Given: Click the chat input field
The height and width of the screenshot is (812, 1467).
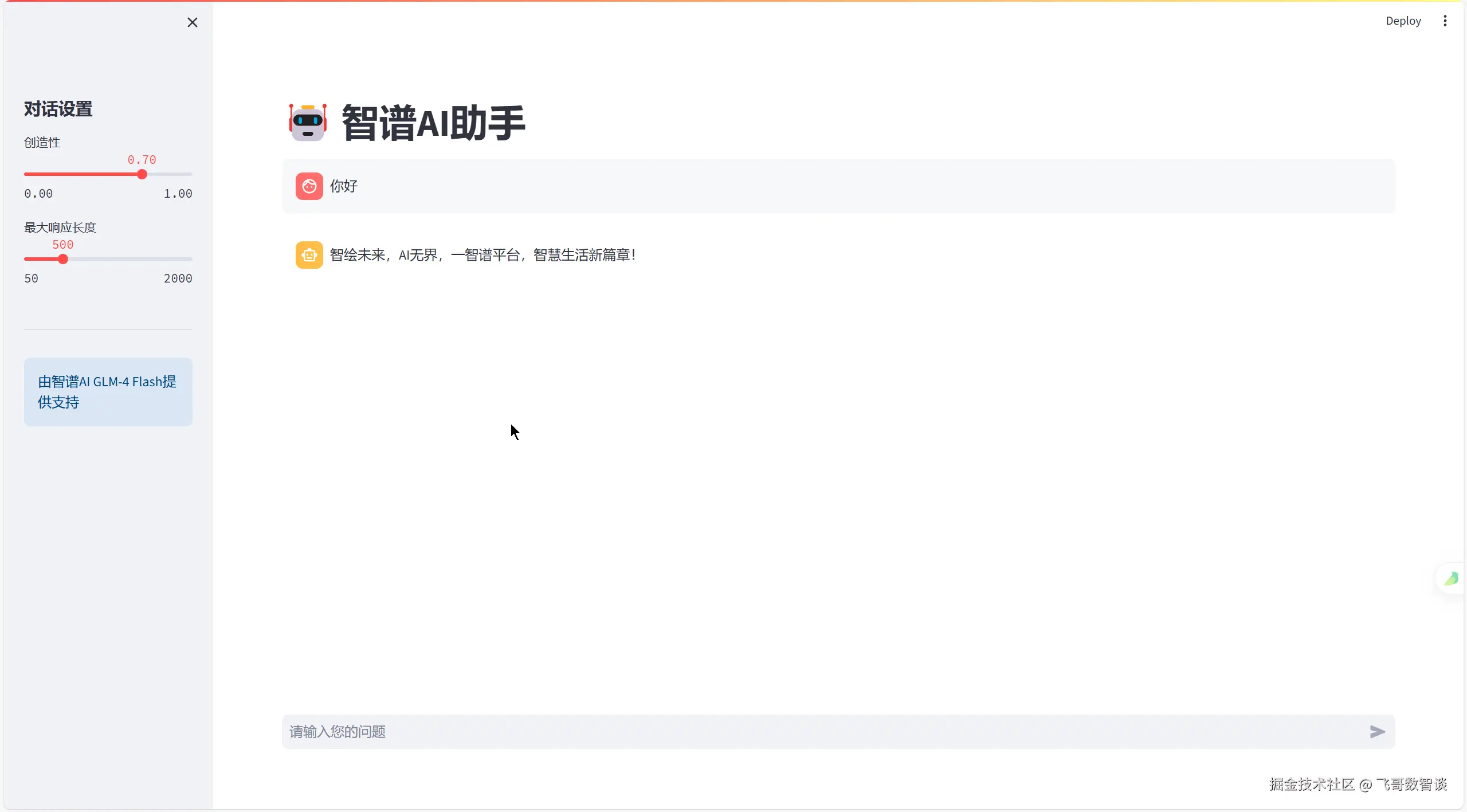Looking at the screenshot, I should [x=802, y=731].
